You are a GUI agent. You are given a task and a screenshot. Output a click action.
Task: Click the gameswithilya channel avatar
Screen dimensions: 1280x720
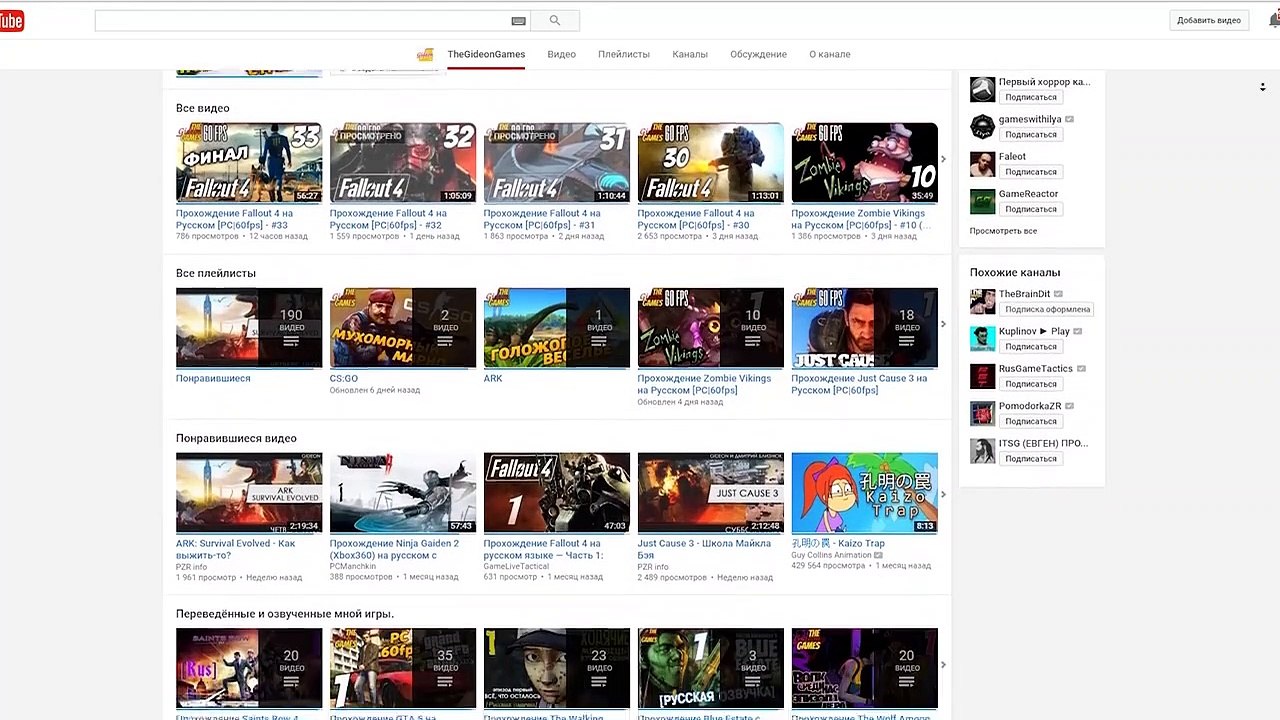click(x=982, y=126)
